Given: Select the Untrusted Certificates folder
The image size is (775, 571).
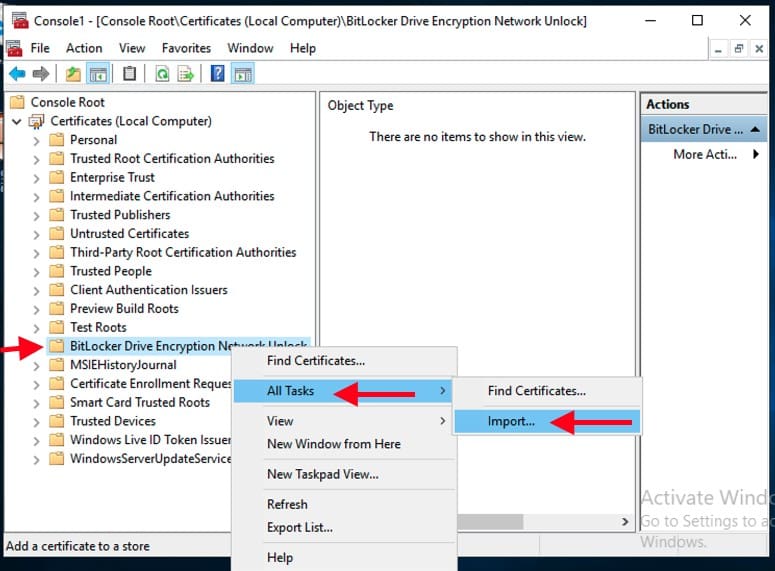Looking at the screenshot, I should tap(129, 233).
